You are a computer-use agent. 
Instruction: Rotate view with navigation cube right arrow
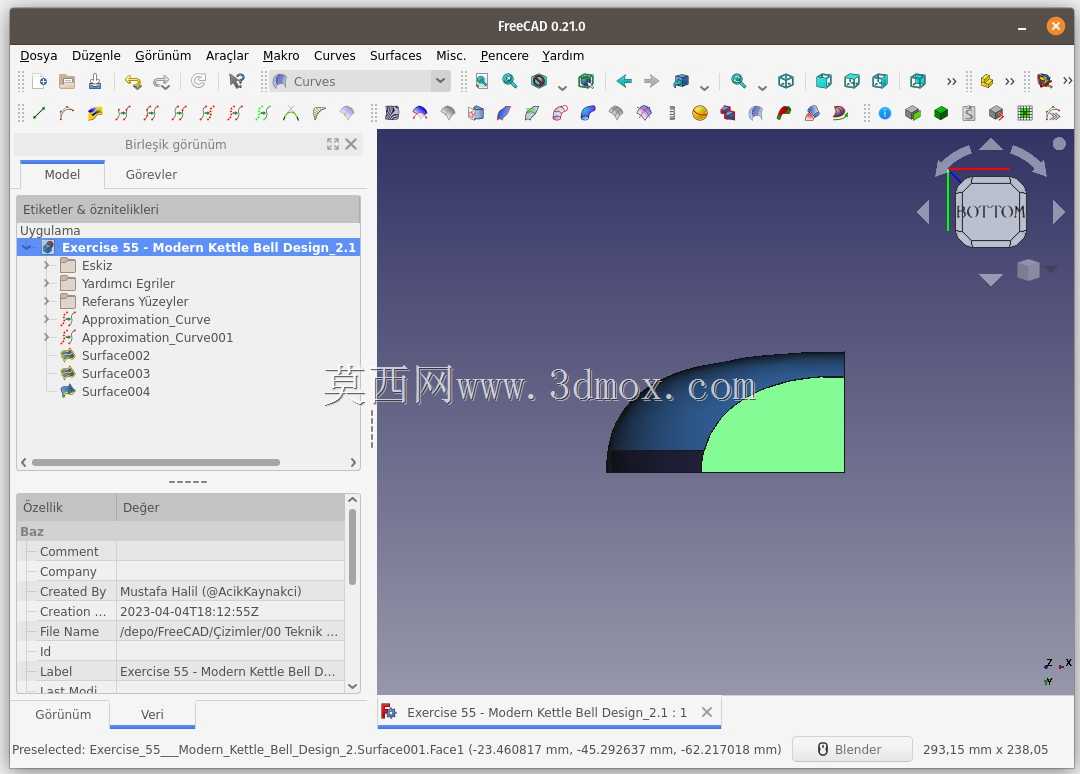1059,211
